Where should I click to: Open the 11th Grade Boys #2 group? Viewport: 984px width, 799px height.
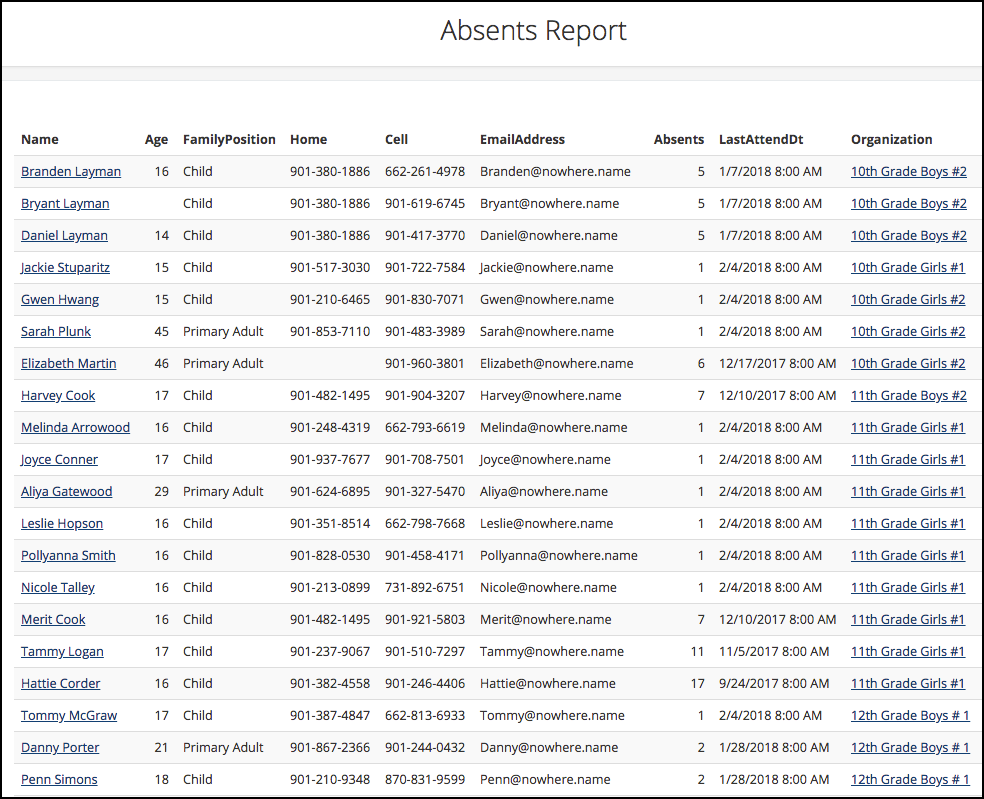pyautogui.click(x=908, y=395)
